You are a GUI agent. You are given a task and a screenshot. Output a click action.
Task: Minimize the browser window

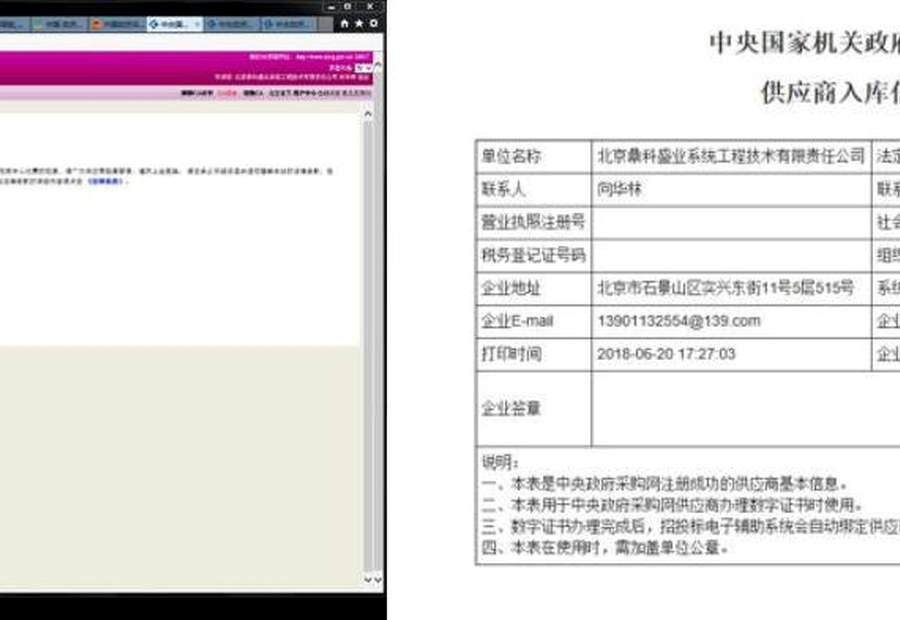331,7
